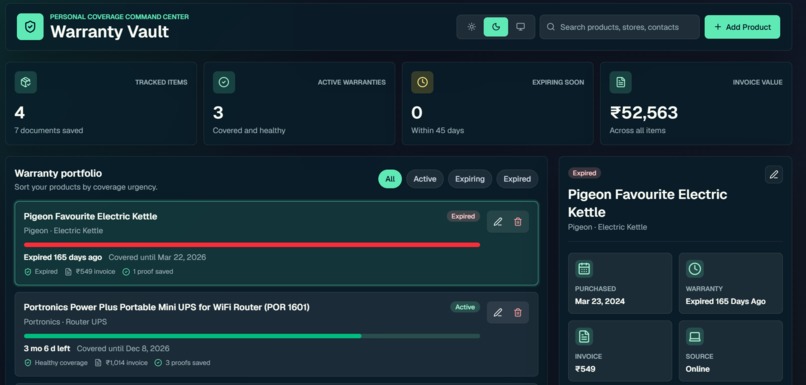Click the Source laptop icon
The width and height of the screenshot is (806, 385).
[694, 337]
